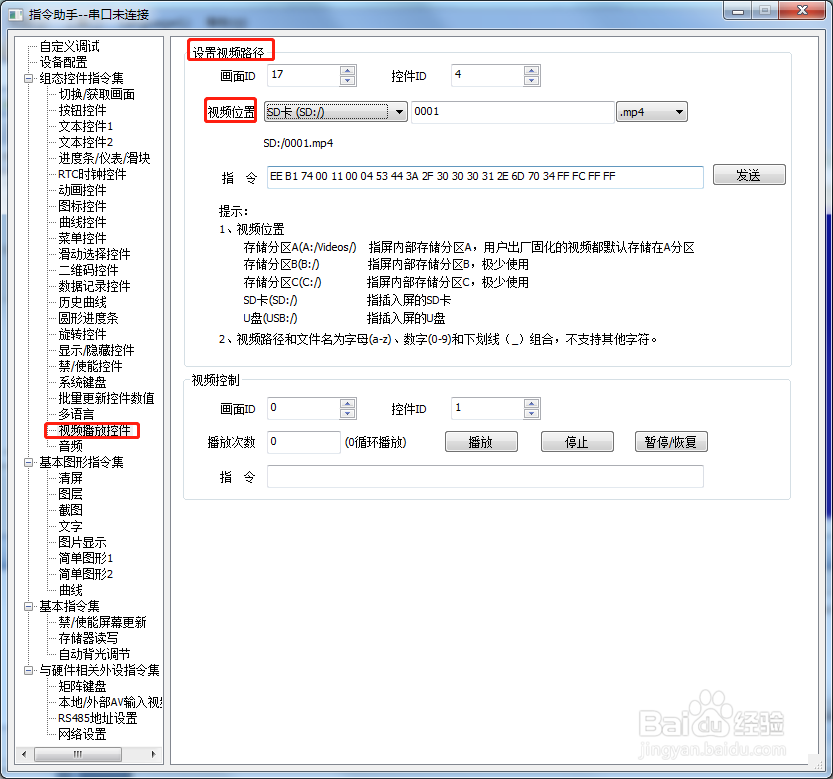Select 自动背光调节 tree item
This screenshot has width=833, height=779.
[94, 654]
